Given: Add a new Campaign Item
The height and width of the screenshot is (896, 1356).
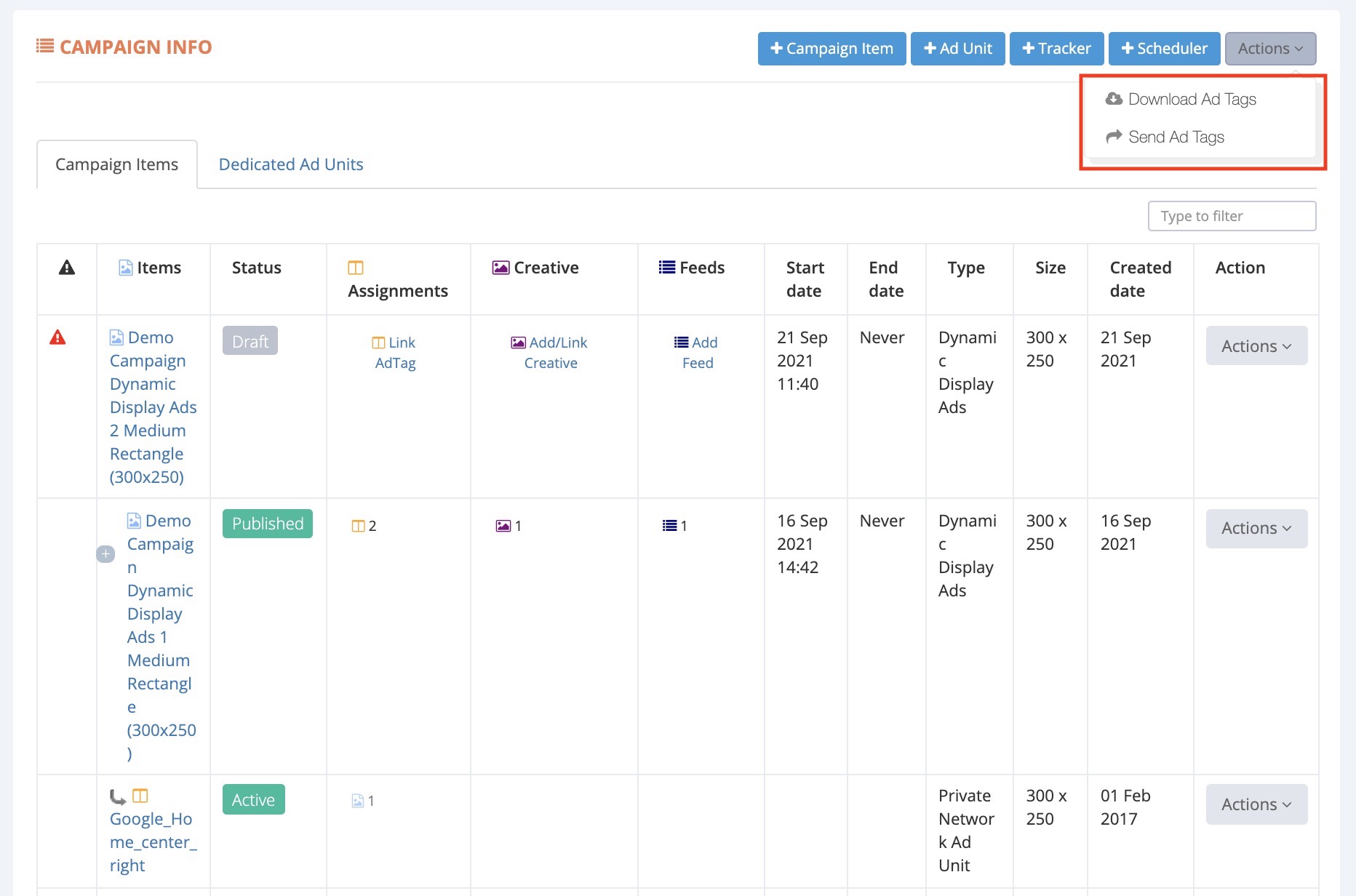Looking at the screenshot, I should 831,49.
